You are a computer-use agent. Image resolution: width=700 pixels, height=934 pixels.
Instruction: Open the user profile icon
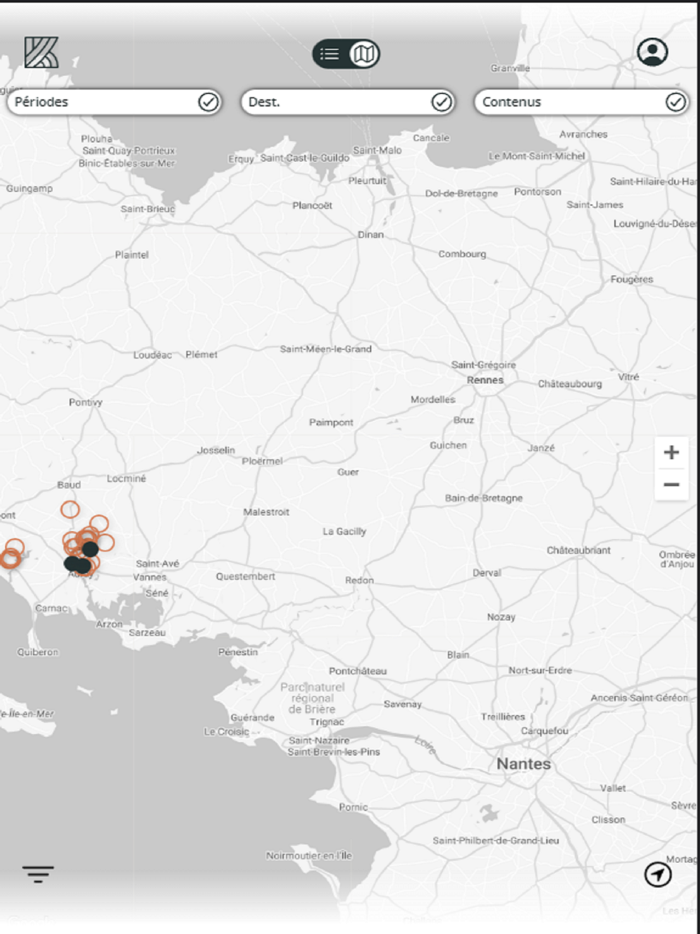click(x=652, y=52)
